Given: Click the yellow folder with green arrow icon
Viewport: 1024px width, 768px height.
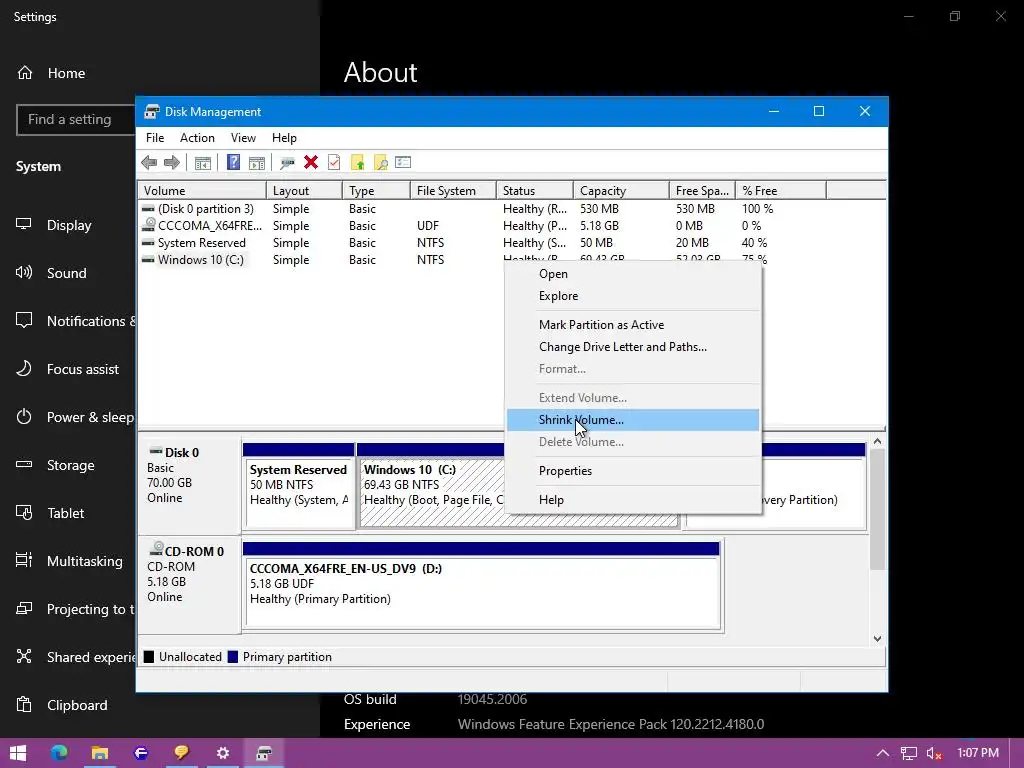Looking at the screenshot, I should [x=357, y=162].
